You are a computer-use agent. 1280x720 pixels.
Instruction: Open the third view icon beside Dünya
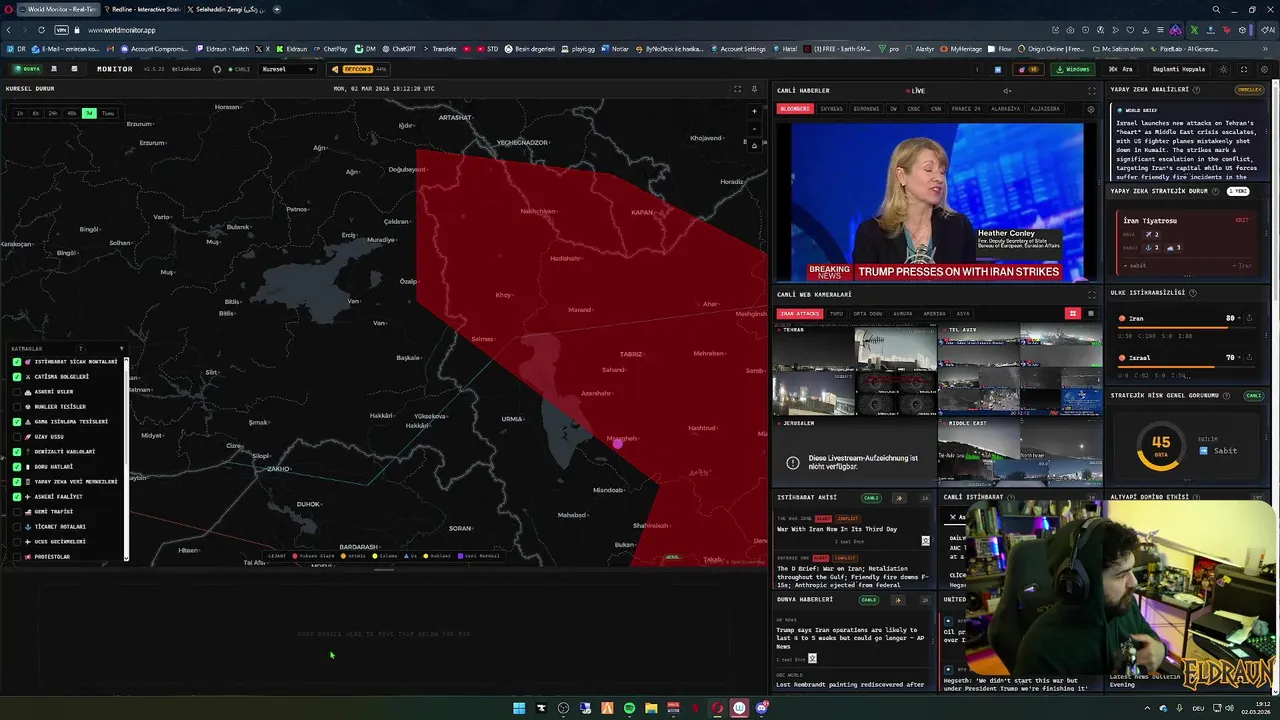pos(74,69)
